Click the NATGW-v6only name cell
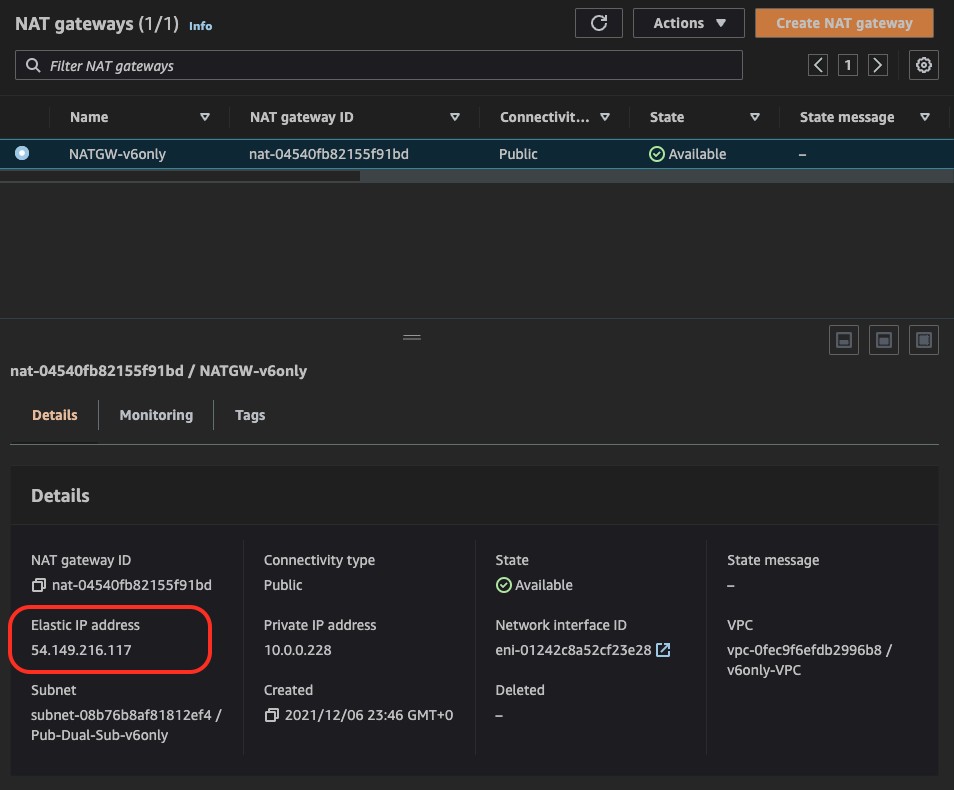The image size is (954, 790). 117,154
